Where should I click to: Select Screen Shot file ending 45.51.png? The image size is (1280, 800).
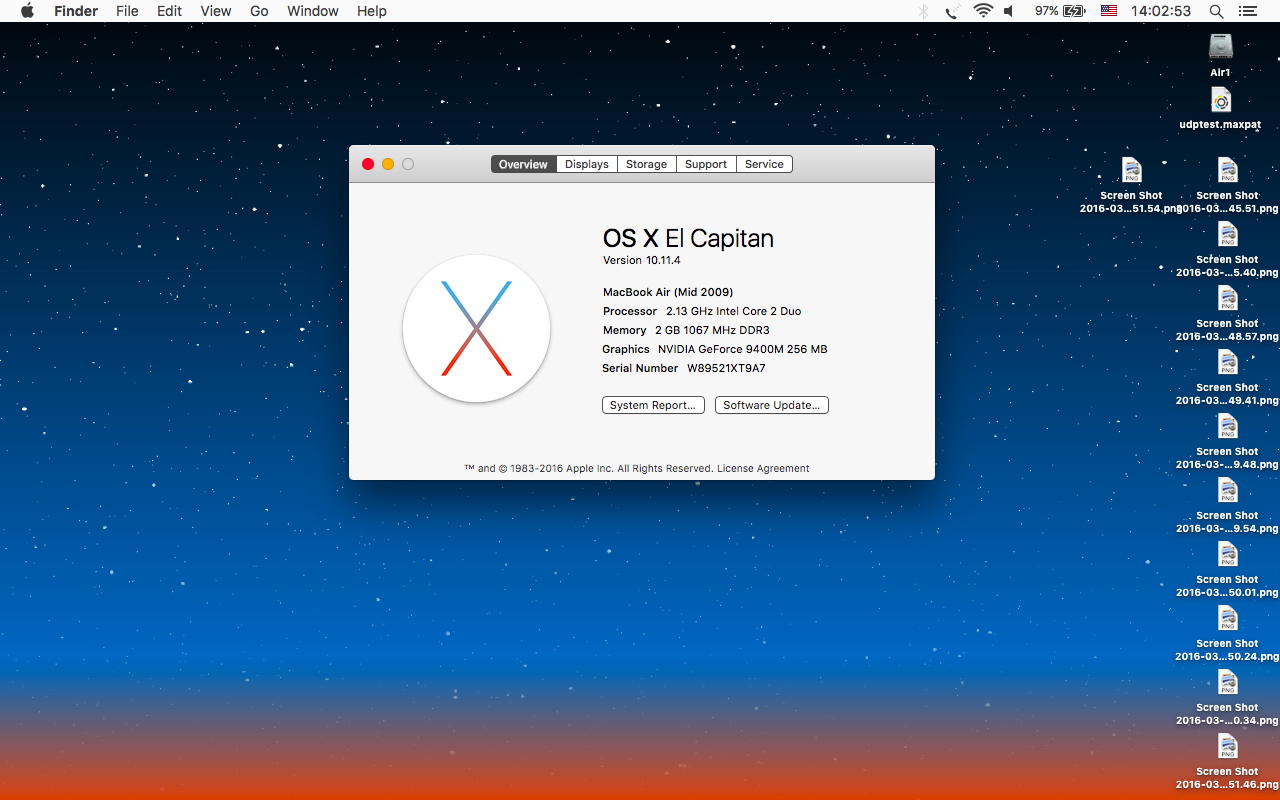pos(1227,172)
